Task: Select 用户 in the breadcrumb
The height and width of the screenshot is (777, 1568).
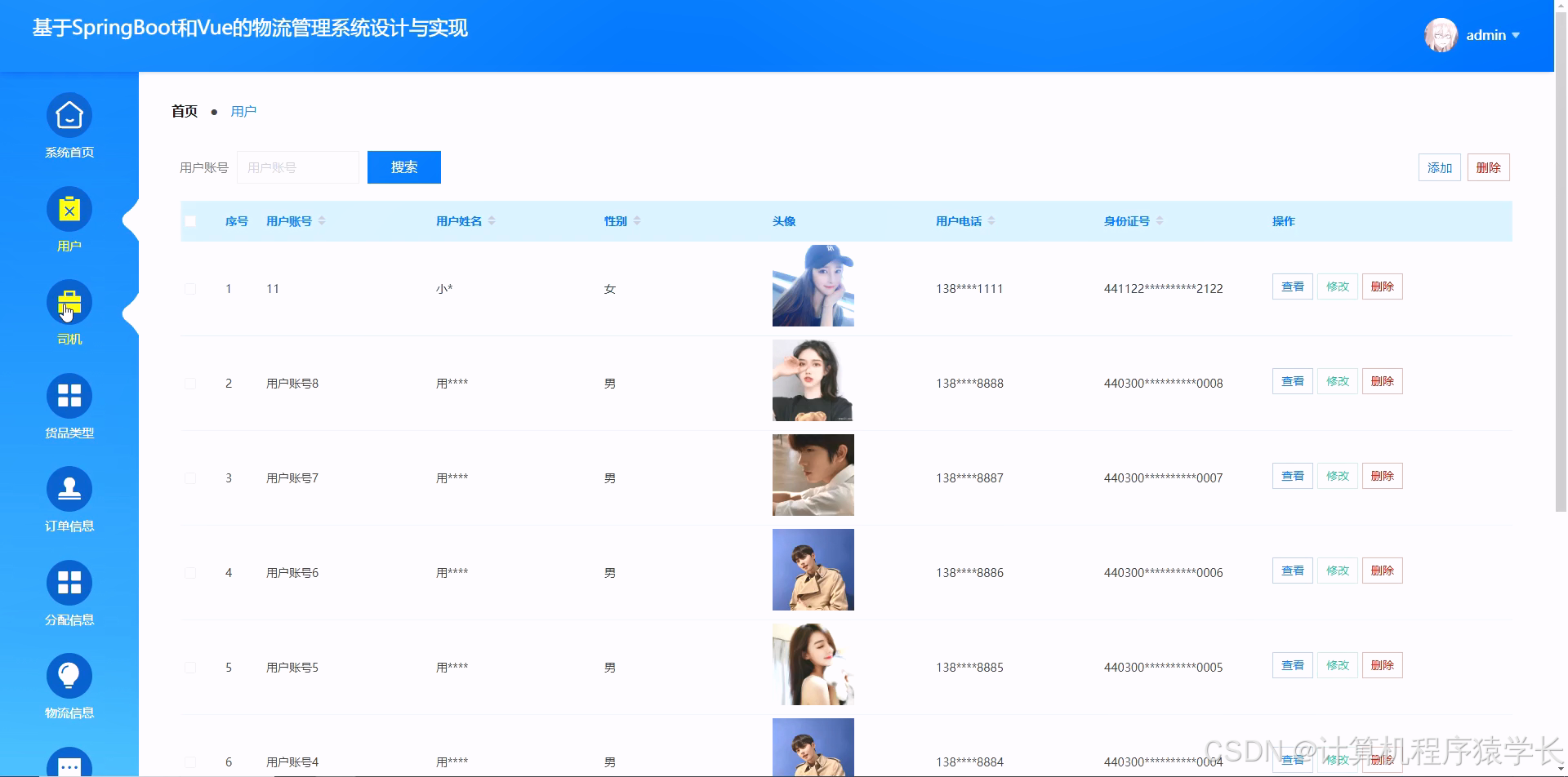Action: pos(243,110)
